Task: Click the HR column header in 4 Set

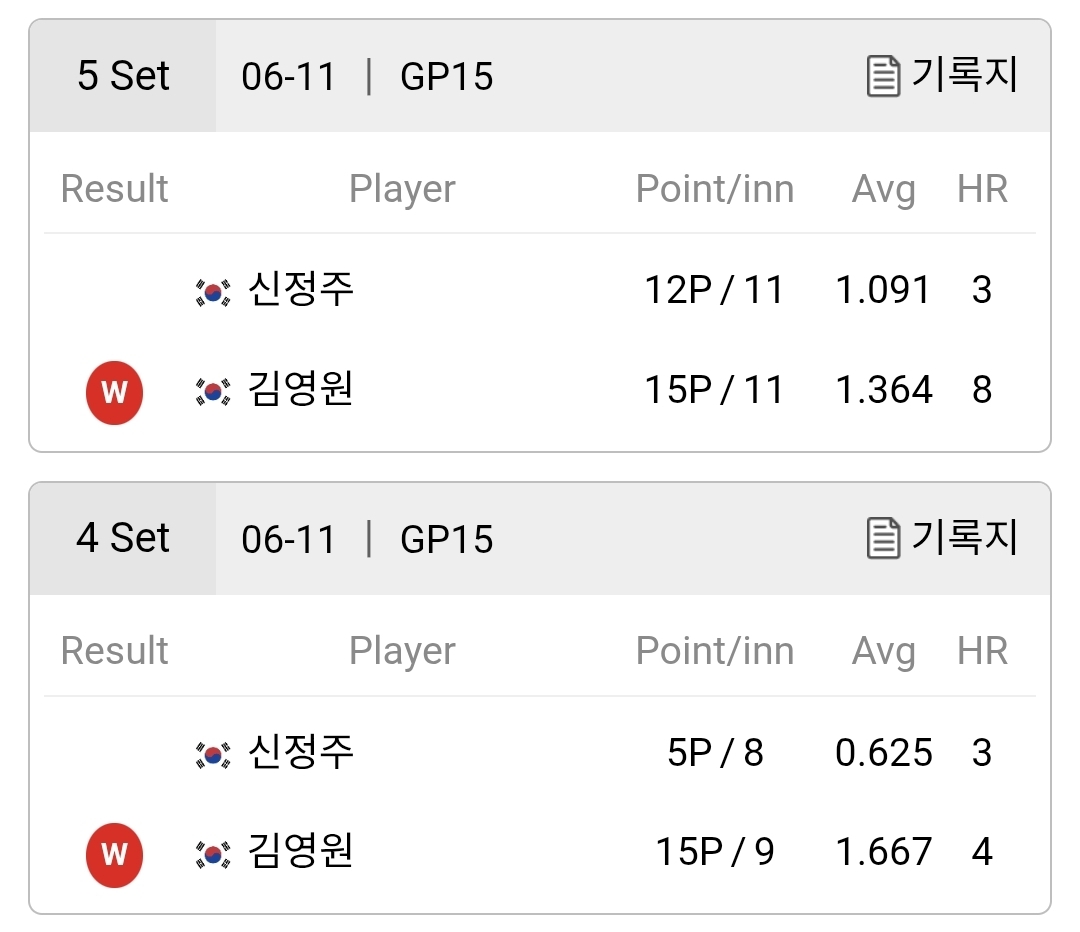Action: click(982, 651)
